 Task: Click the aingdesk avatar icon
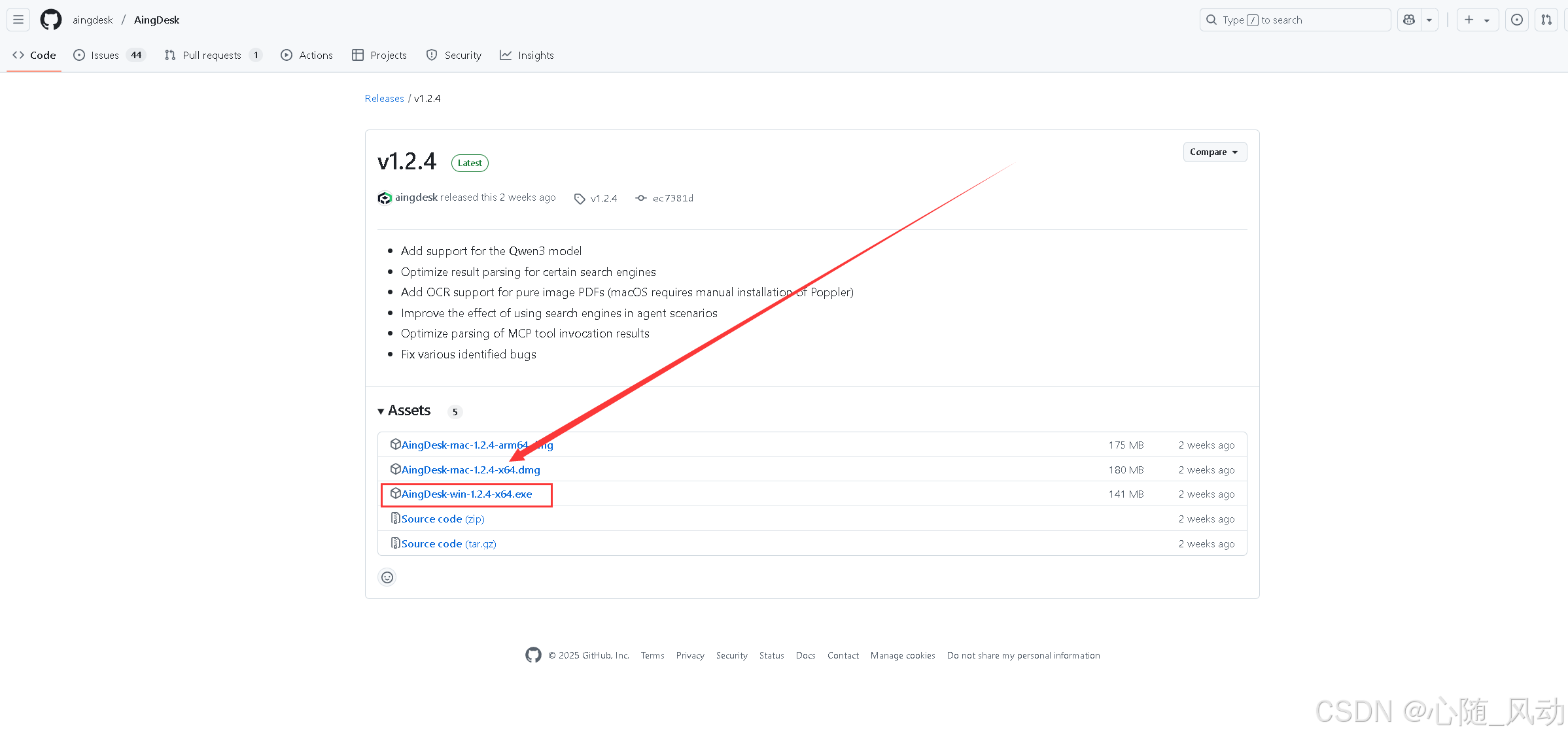coord(385,197)
